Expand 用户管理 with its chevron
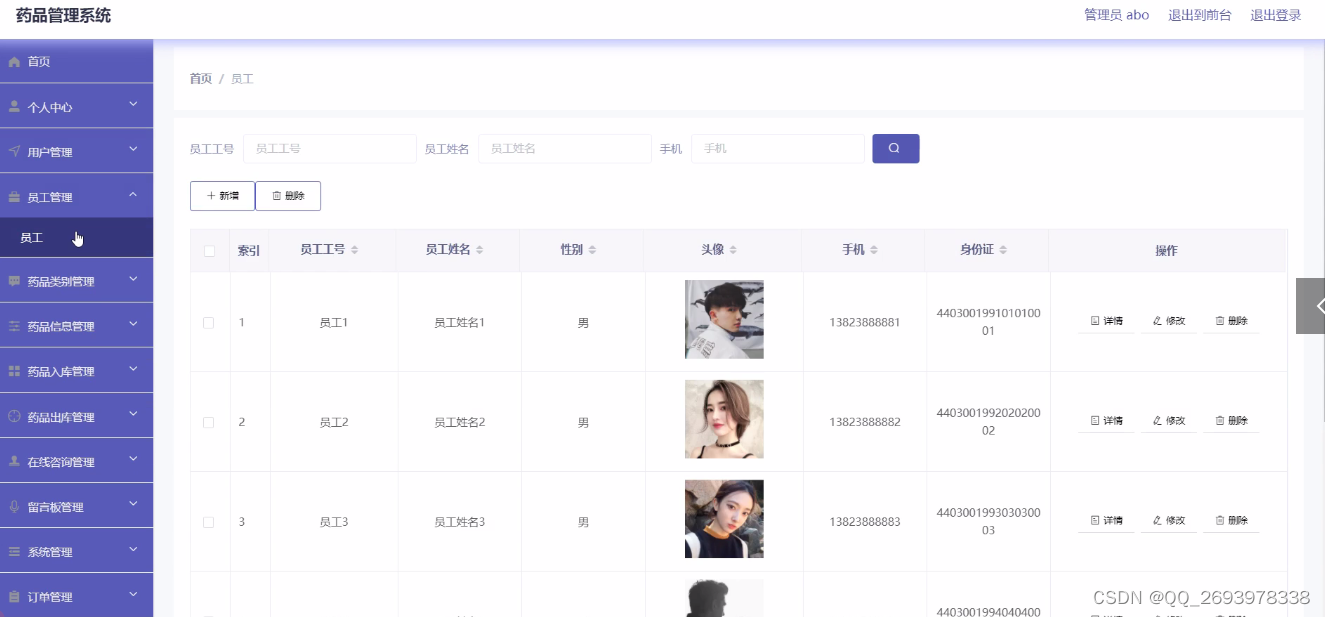This screenshot has width=1325, height=617. 133,149
